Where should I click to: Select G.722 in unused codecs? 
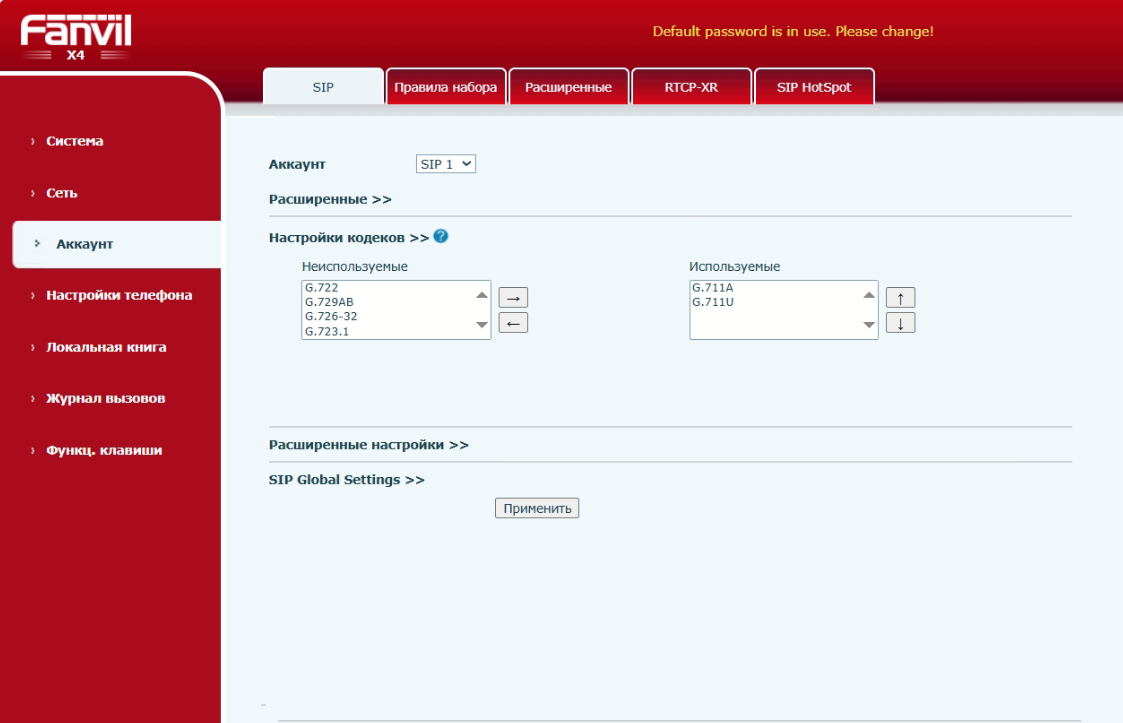(x=322, y=288)
